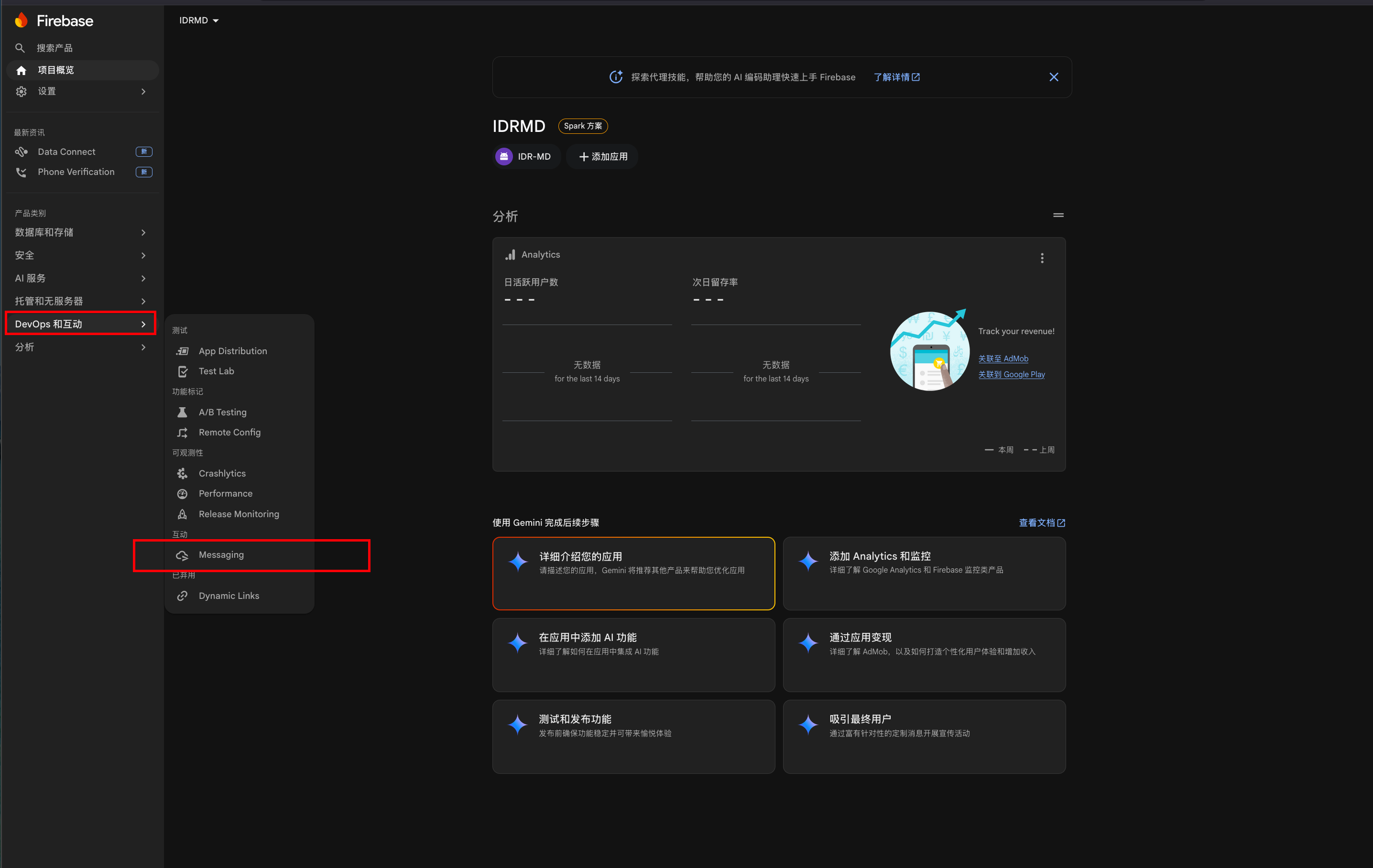Click the Performance gauge icon

(183, 494)
